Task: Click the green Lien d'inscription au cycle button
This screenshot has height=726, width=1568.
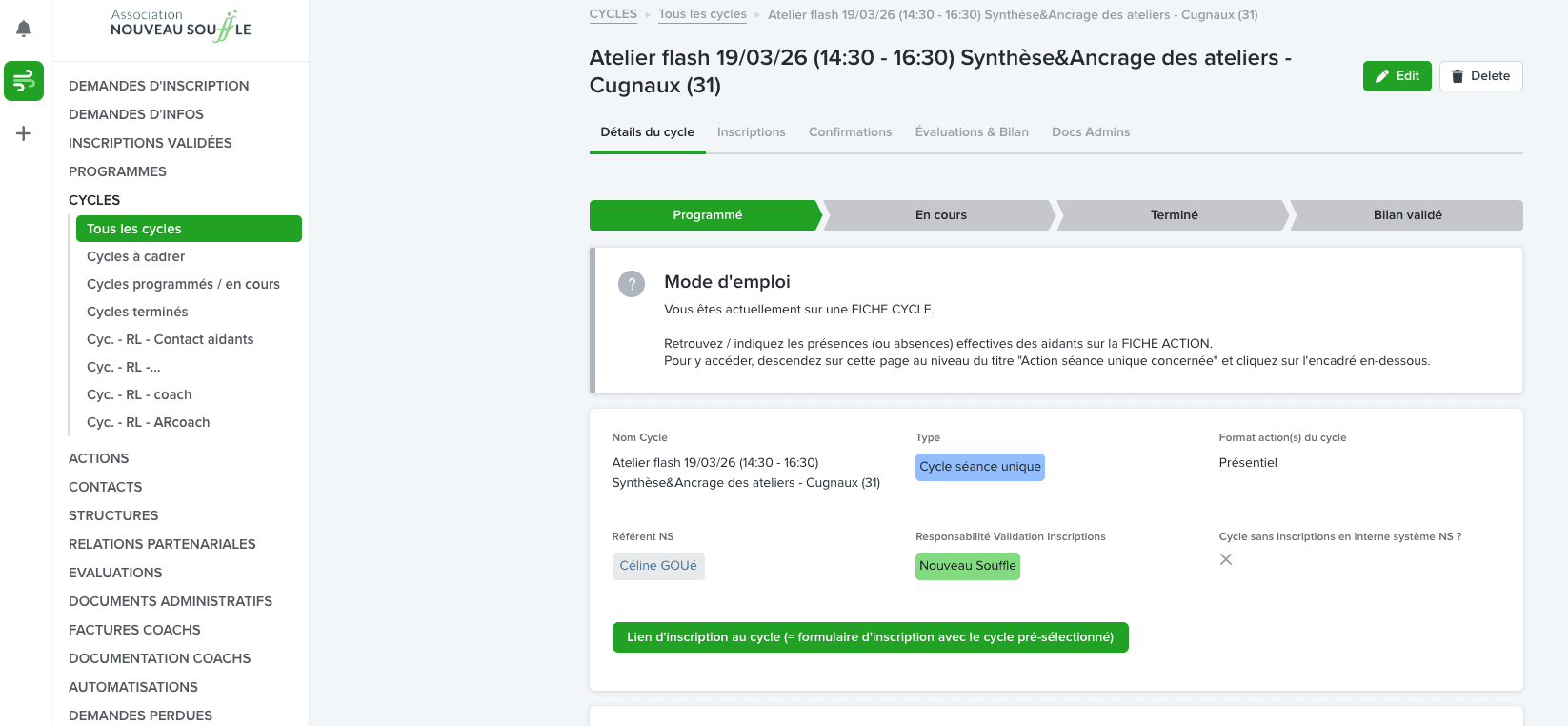Action: coord(870,637)
